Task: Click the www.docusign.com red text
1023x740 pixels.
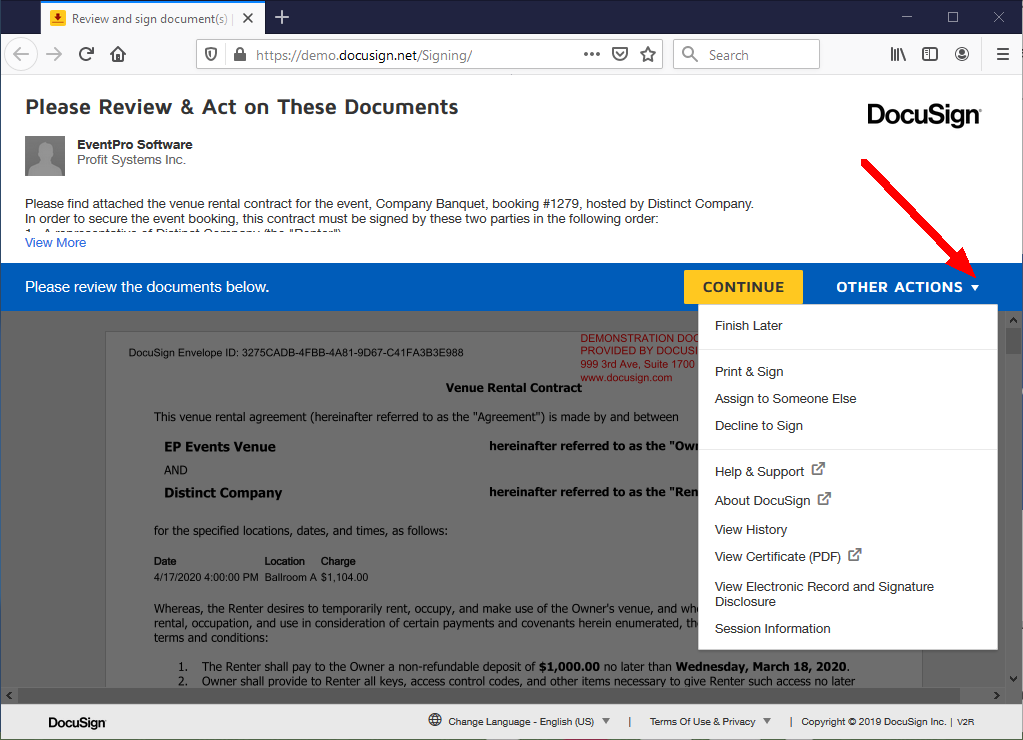Action: click(x=626, y=377)
